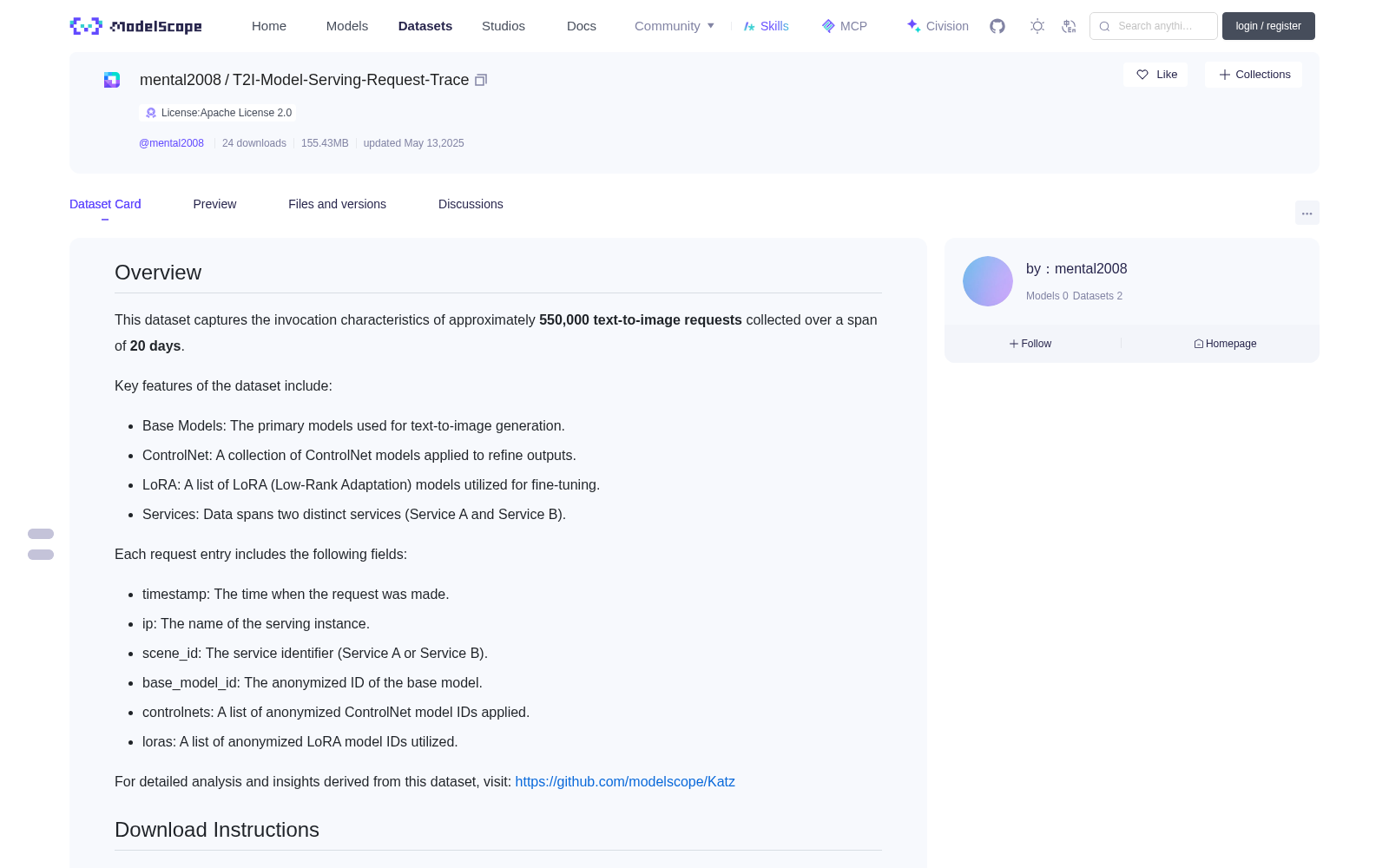Open the Models nav item

(347, 26)
